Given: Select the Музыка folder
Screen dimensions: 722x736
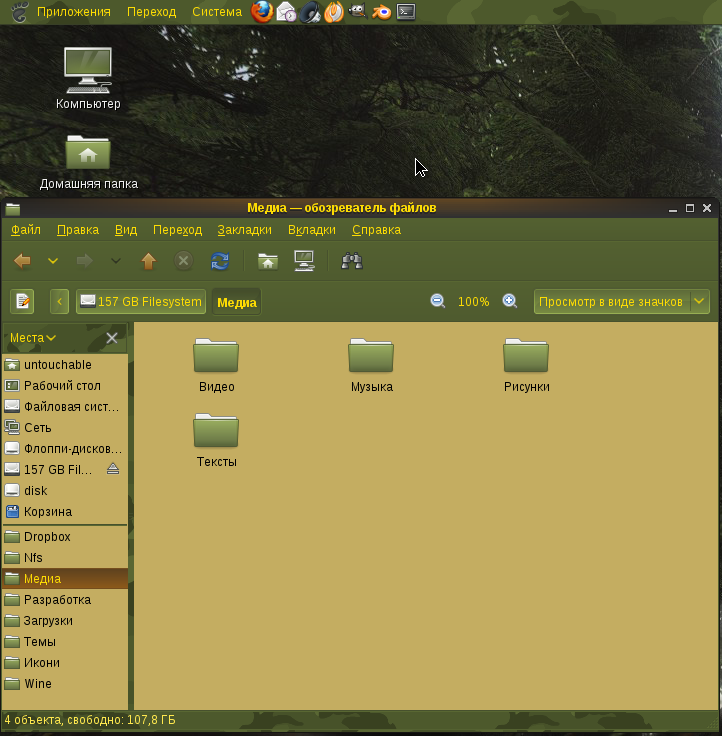Looking at the screenshot, I should [371, 365].
